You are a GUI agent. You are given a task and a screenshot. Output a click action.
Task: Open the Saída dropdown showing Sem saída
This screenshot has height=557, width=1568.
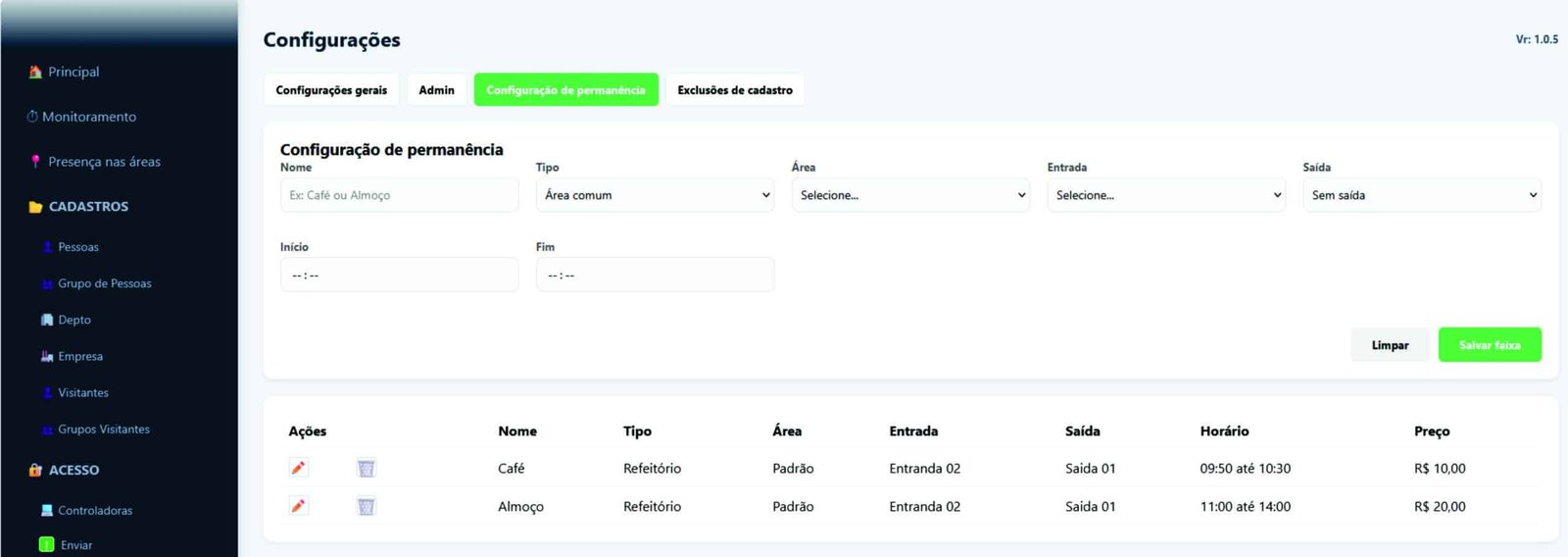pyautogui.click(x=1422, y=195)
